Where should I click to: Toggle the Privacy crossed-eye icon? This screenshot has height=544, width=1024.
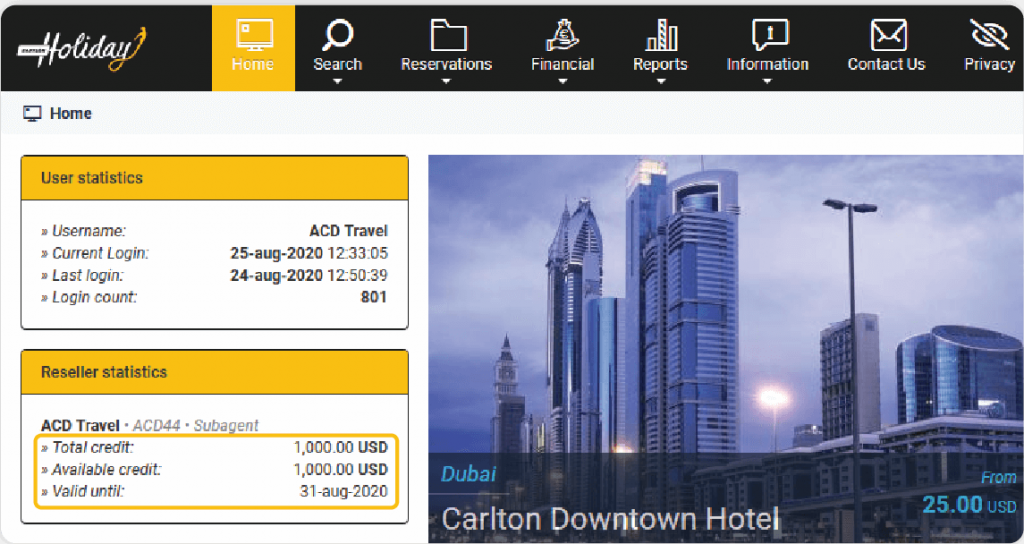pos(988,34)
